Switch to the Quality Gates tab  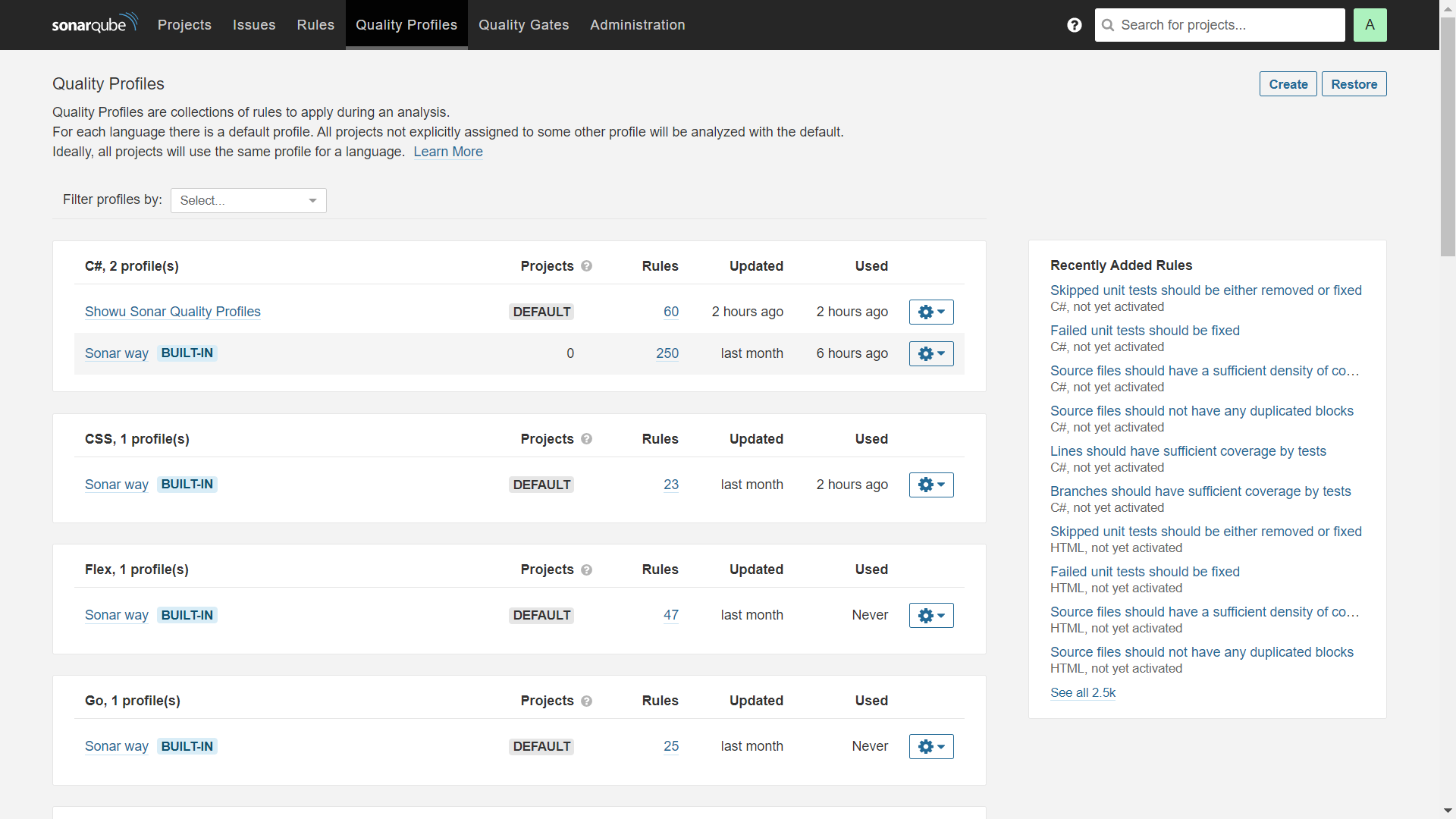click(523, 24)
